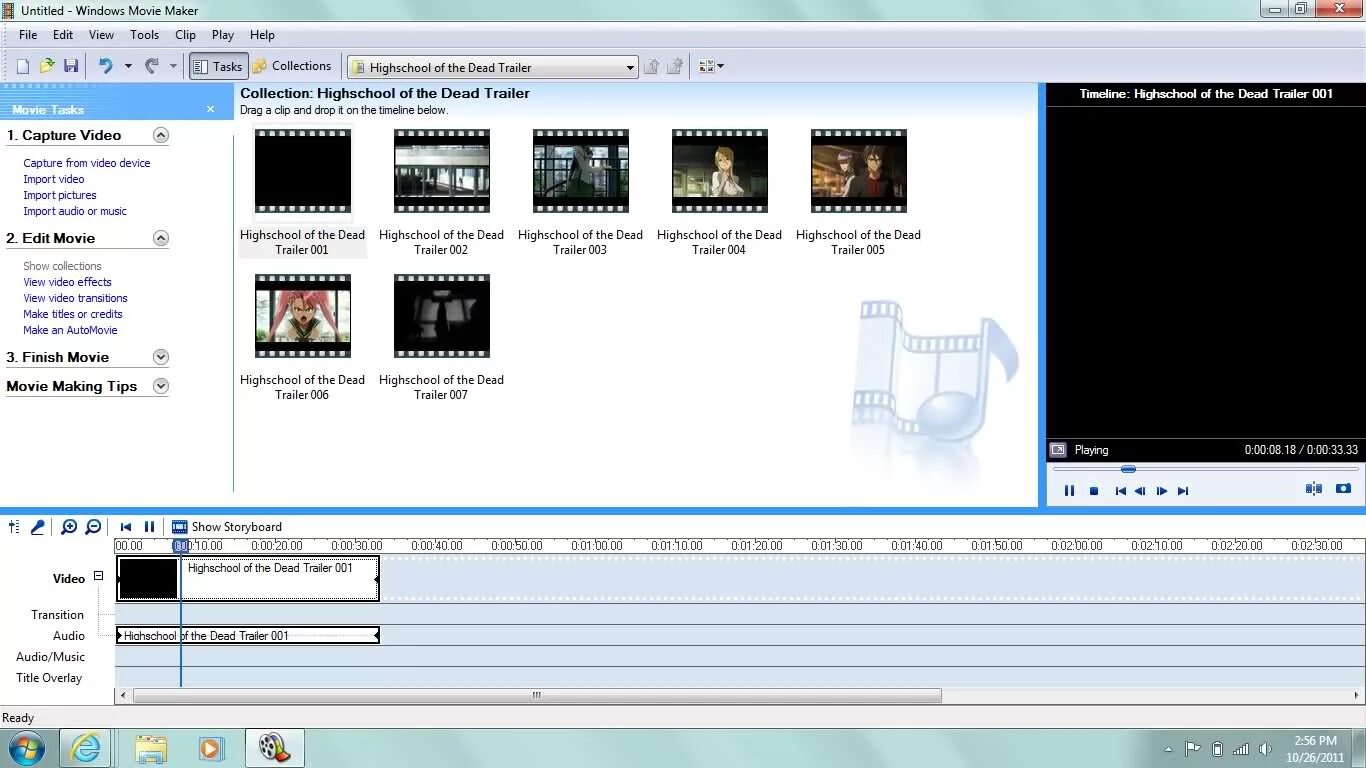Collapse the Edit Movie section
Viewport: 1366px width, 768px height.
coord(161,238)
